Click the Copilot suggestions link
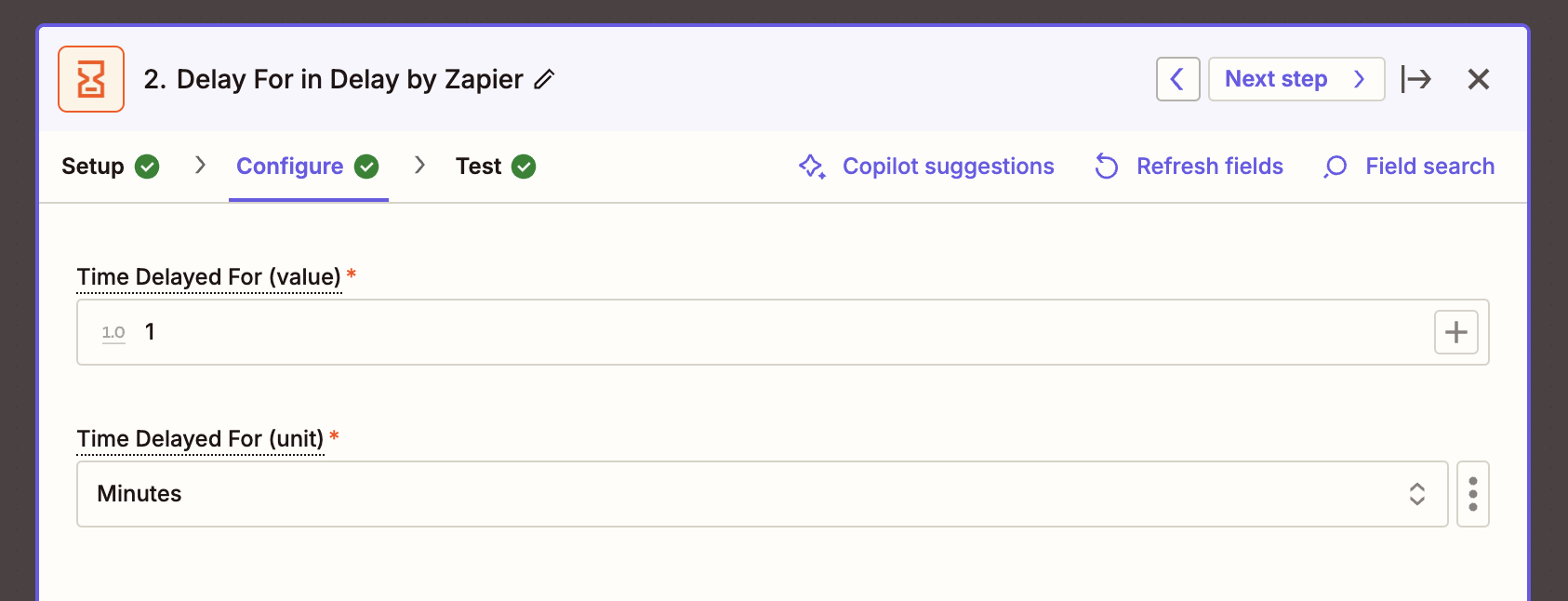The image size is (1568, 601). click(x=948, y=167)
